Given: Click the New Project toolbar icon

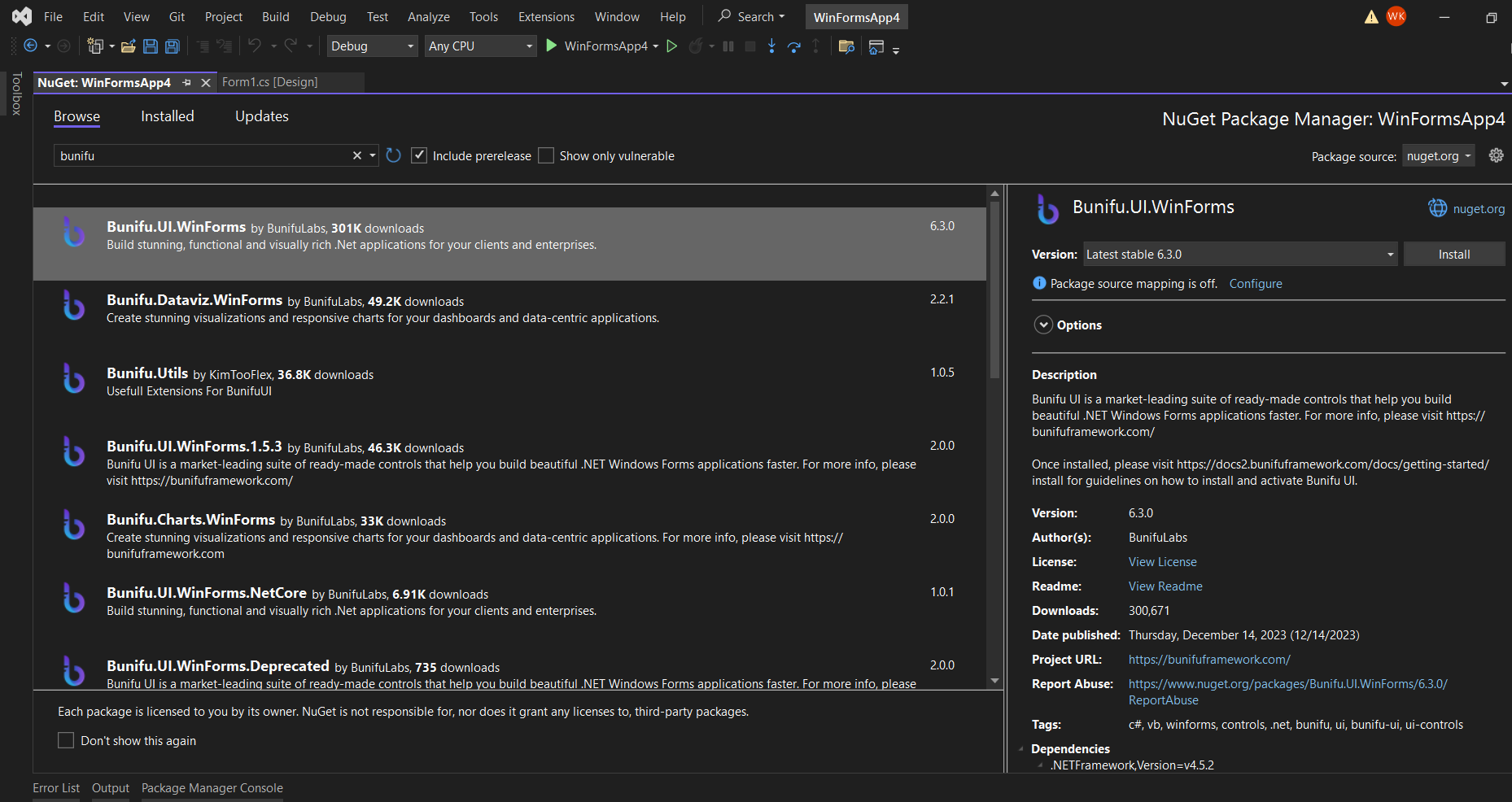Looking at the screenshot, I should tap(95, 46).
